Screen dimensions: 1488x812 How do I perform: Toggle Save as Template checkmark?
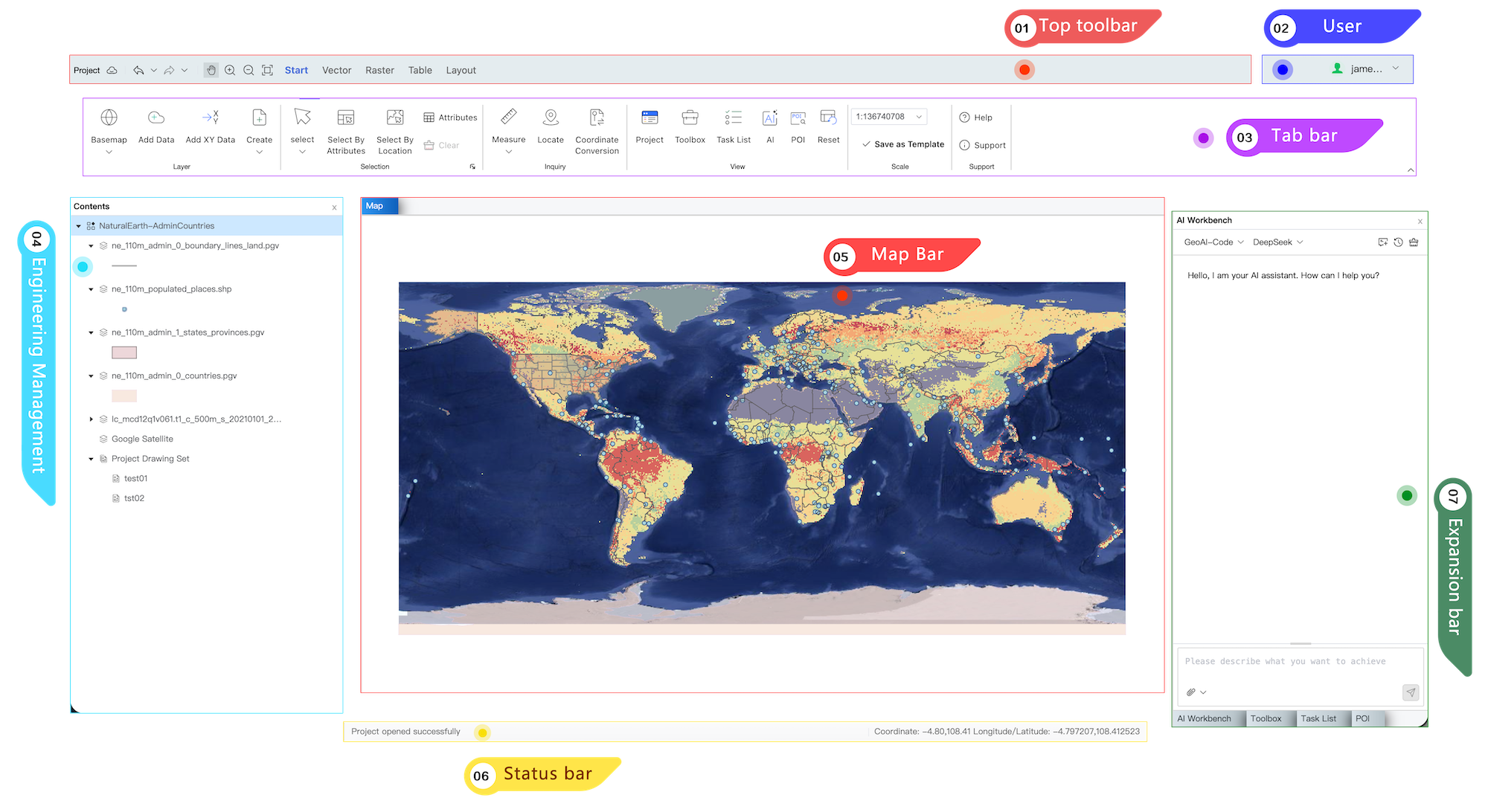[x=866, y=144]
